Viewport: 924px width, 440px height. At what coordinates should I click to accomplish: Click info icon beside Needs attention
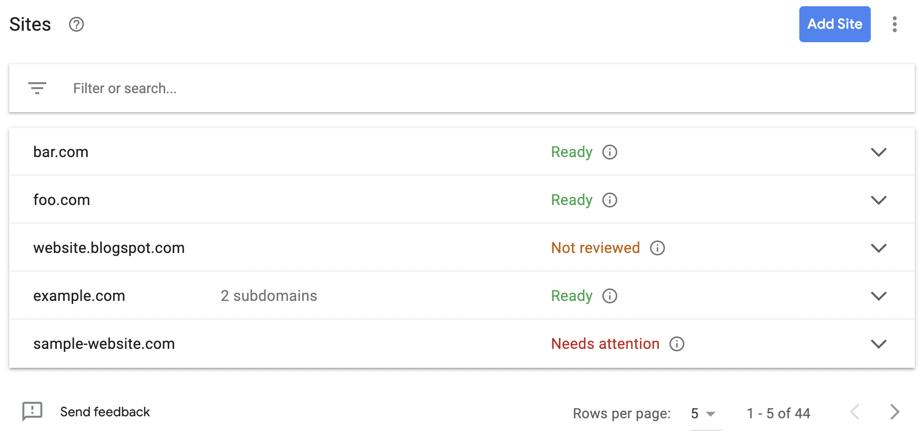[677, 344]
